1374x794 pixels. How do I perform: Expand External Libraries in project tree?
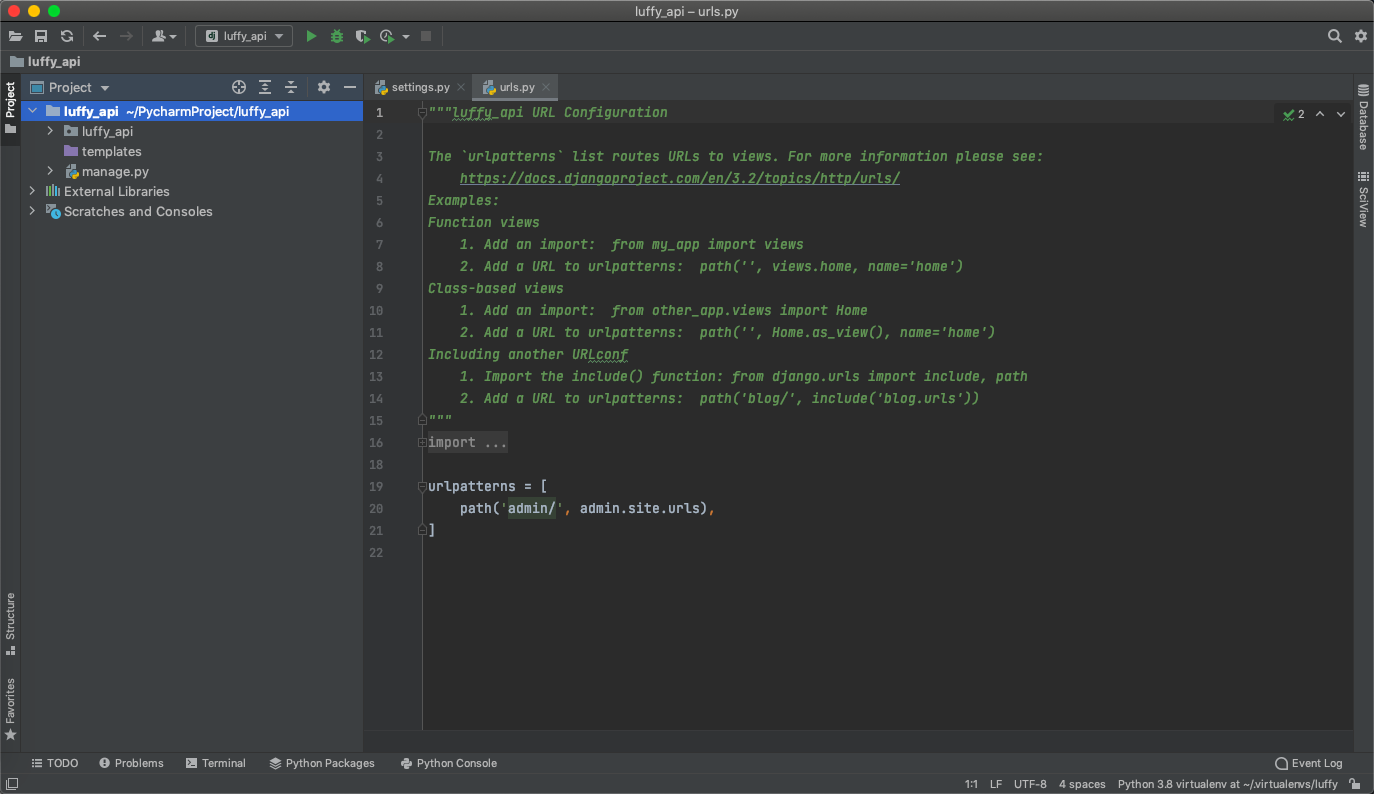[x=33, y=191]
